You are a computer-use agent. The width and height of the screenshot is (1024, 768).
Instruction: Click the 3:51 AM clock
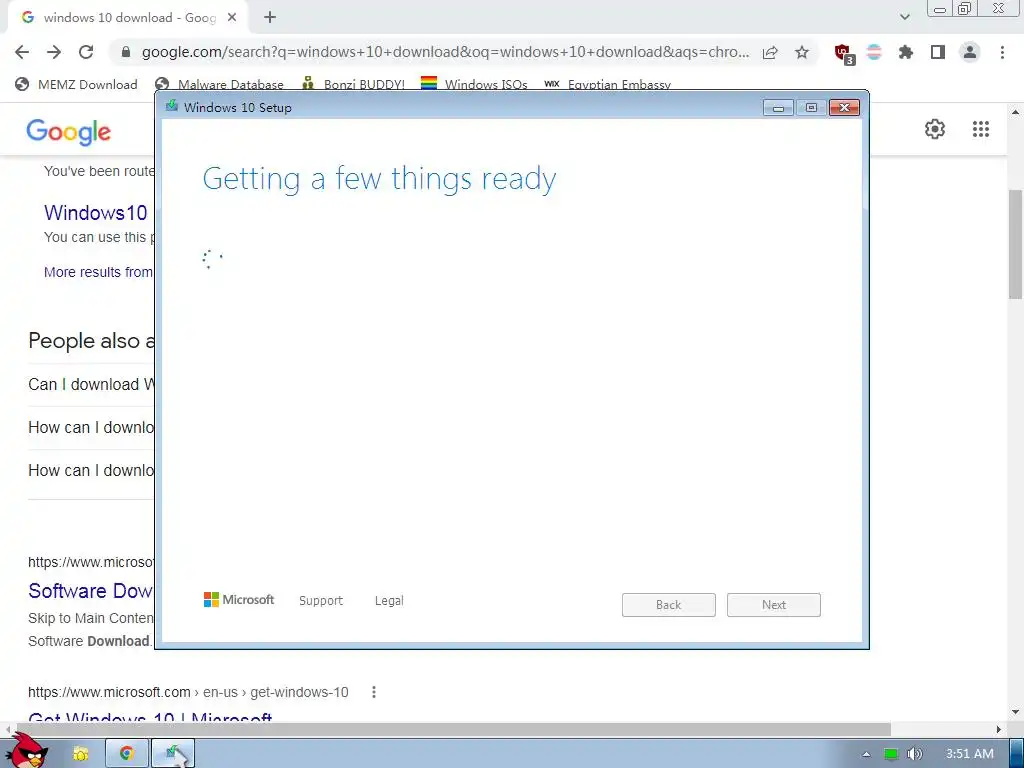point(970,754)
